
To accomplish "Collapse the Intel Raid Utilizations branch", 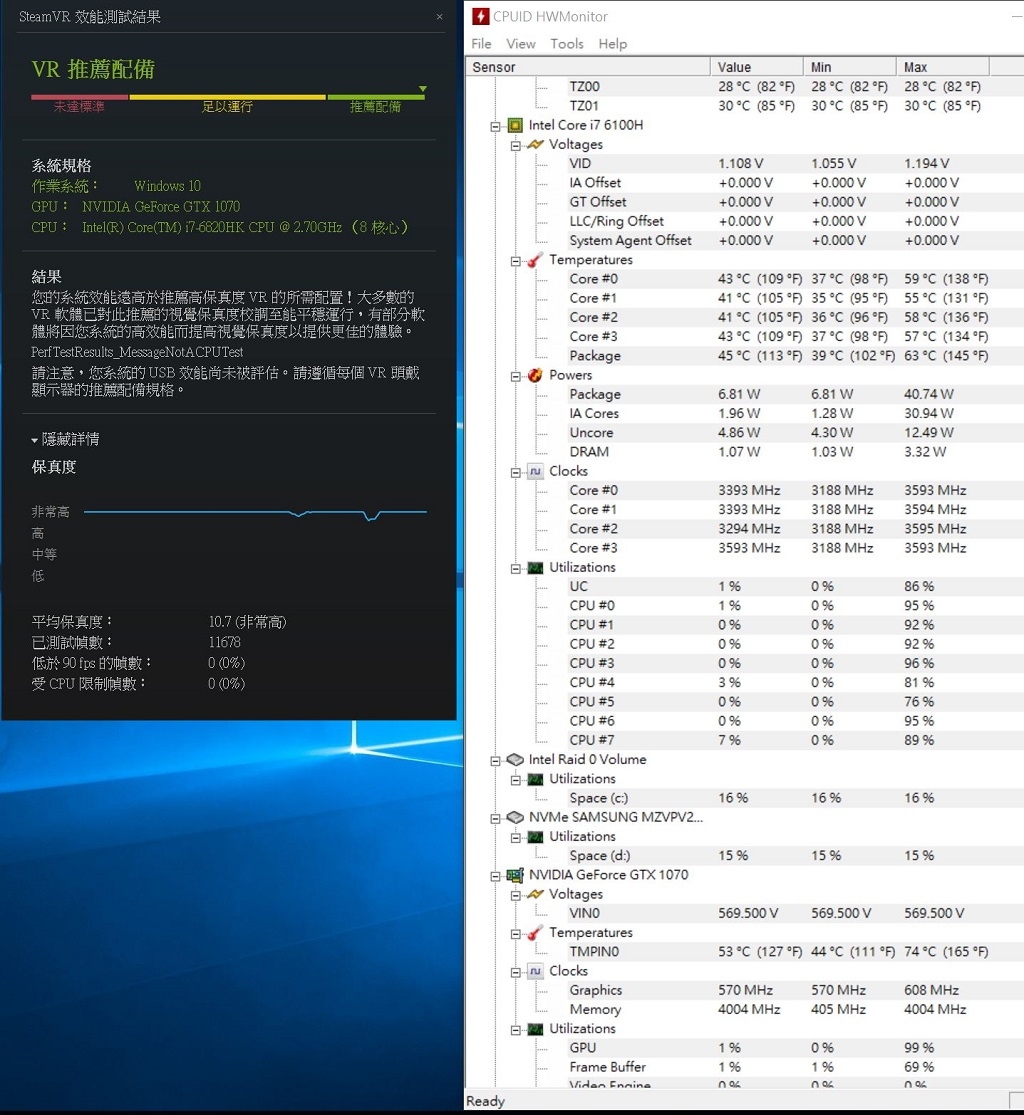I will (516, 780).
